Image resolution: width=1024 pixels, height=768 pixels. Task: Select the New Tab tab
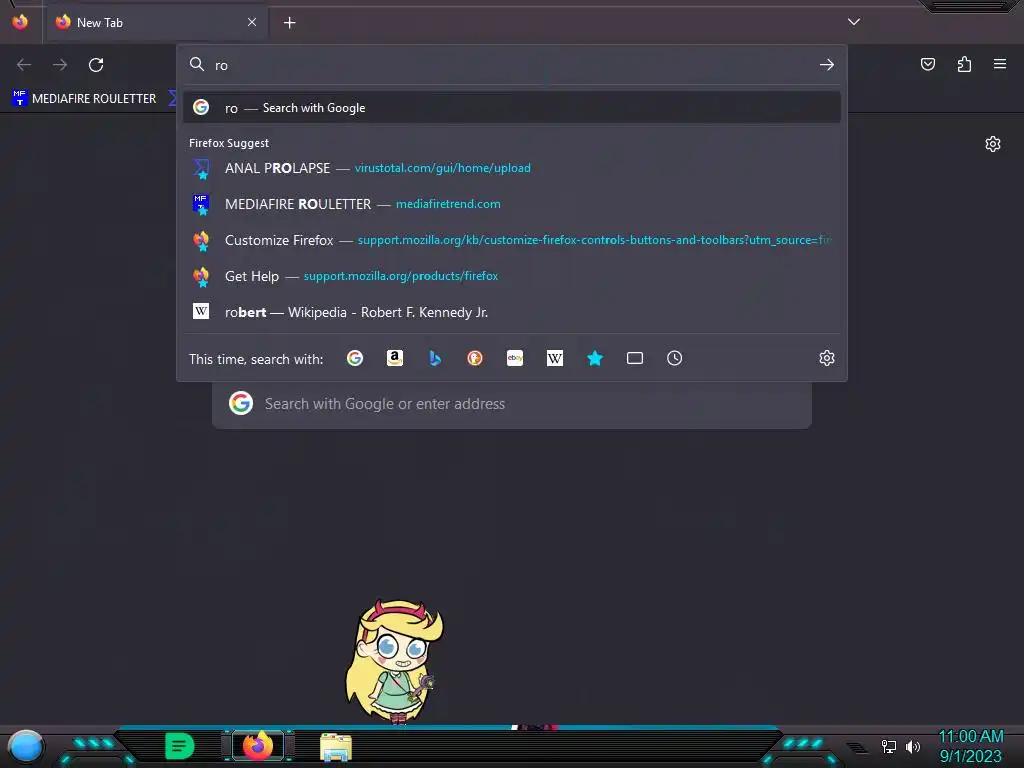coord(157,22)
